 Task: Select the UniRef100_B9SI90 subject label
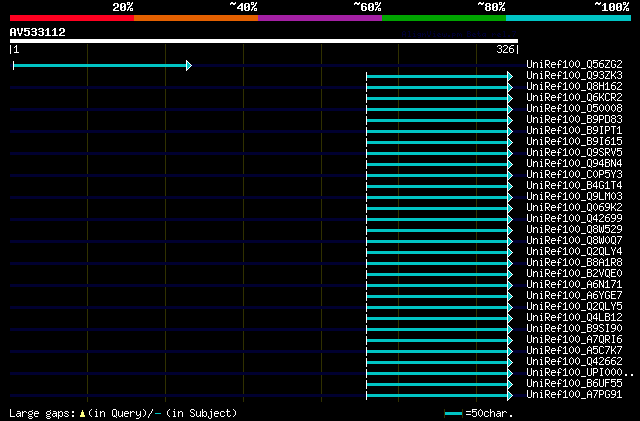[574, 329]
